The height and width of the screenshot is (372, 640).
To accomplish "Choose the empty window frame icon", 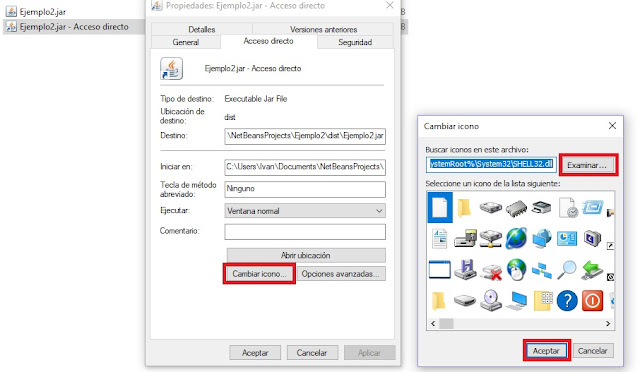I will [x=440, y=270].
